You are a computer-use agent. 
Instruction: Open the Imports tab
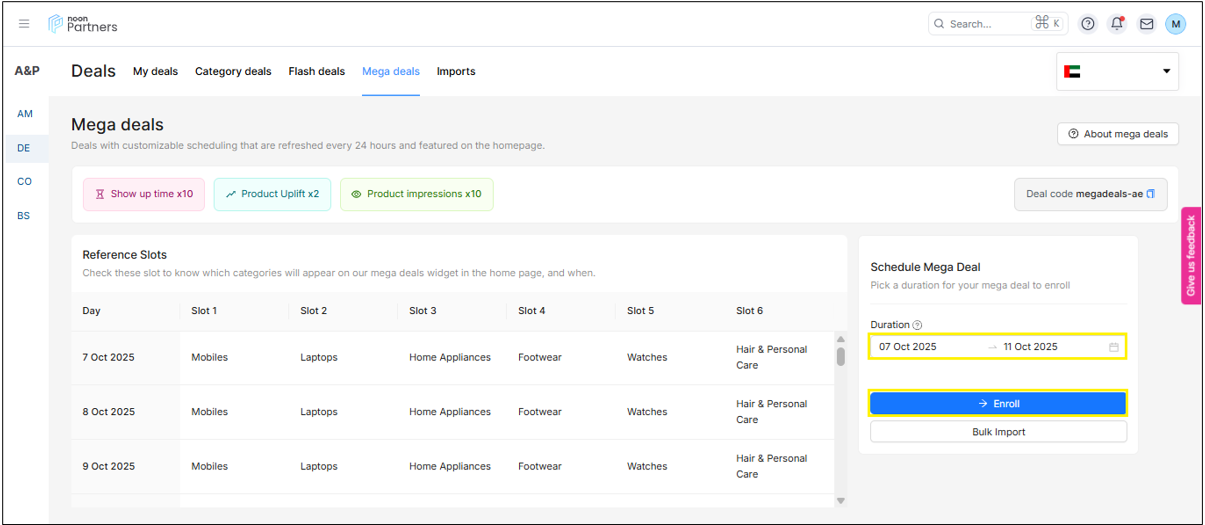pos(456,72)
